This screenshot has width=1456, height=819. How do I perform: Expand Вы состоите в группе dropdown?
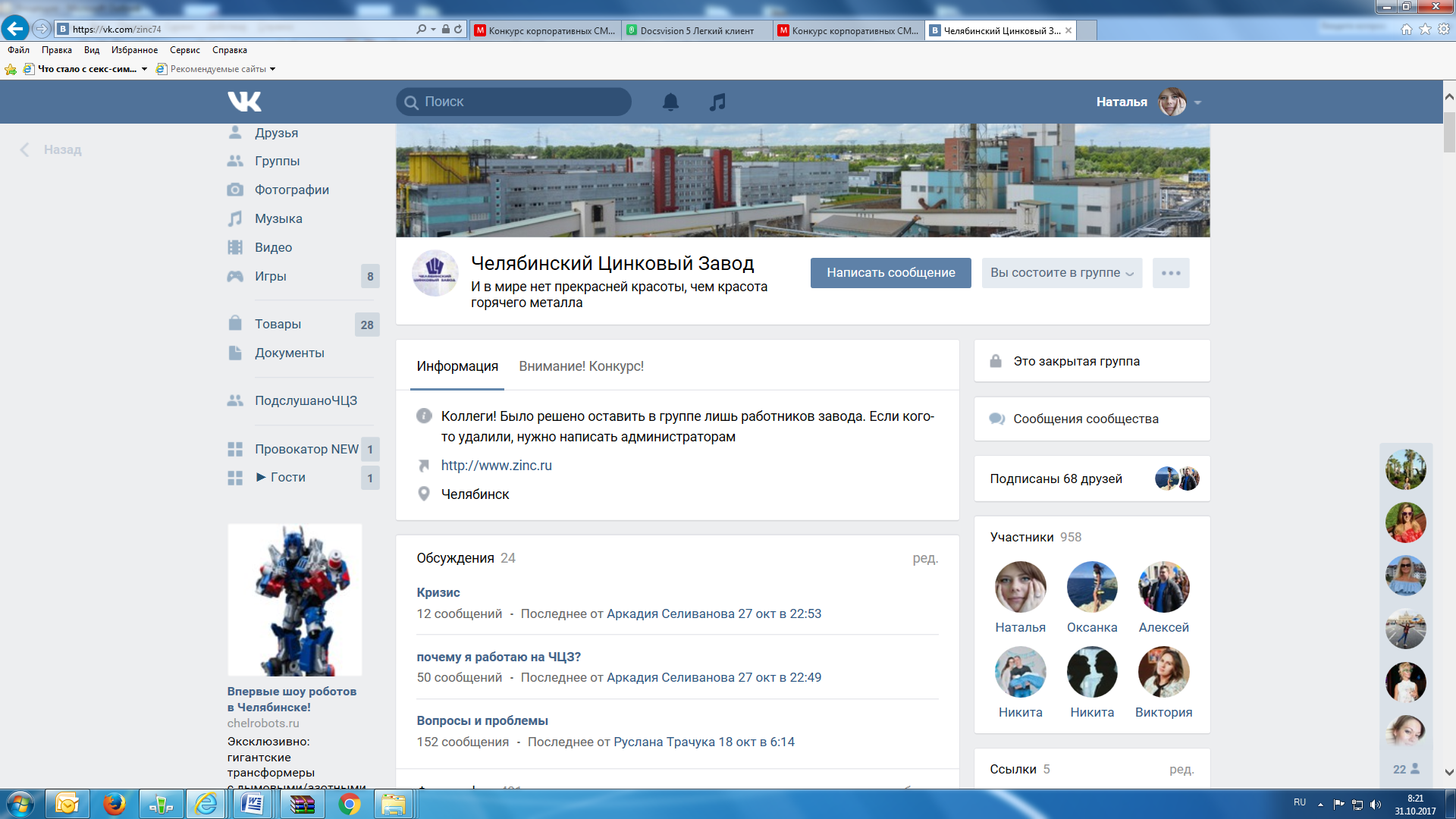[1062, 273]
